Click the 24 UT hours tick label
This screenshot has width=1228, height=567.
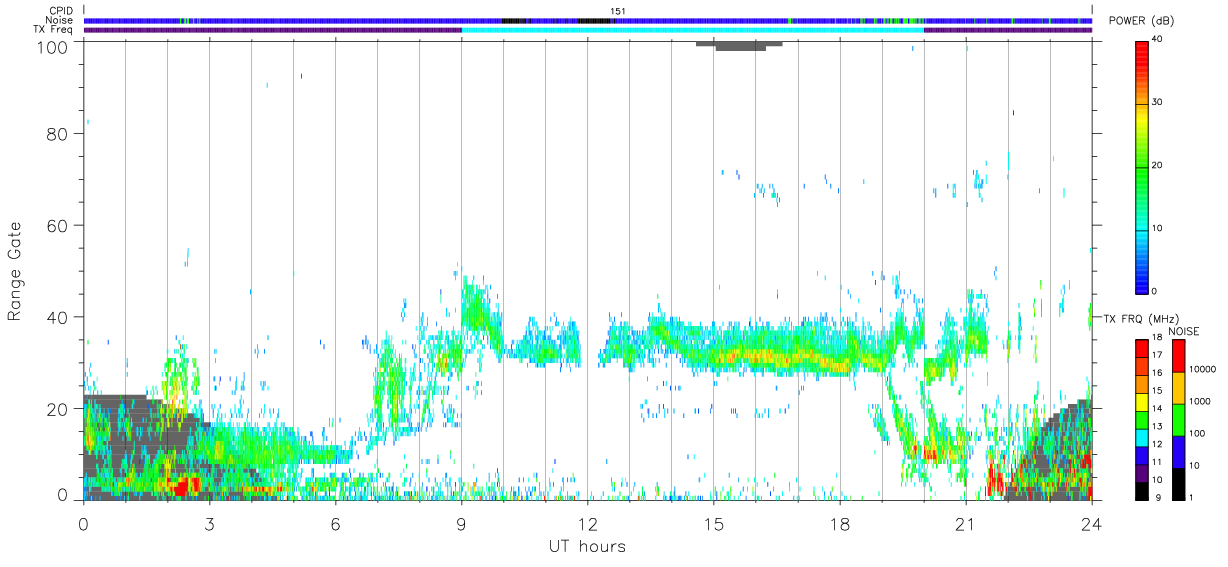click(x=1092, y=524)
